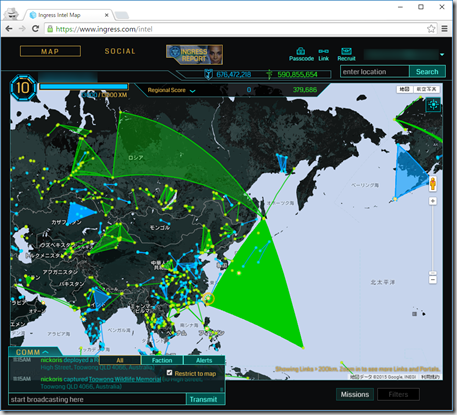This screenshot has height=415, width=457.
Task: Click the enter location search field
Action: 375,72
